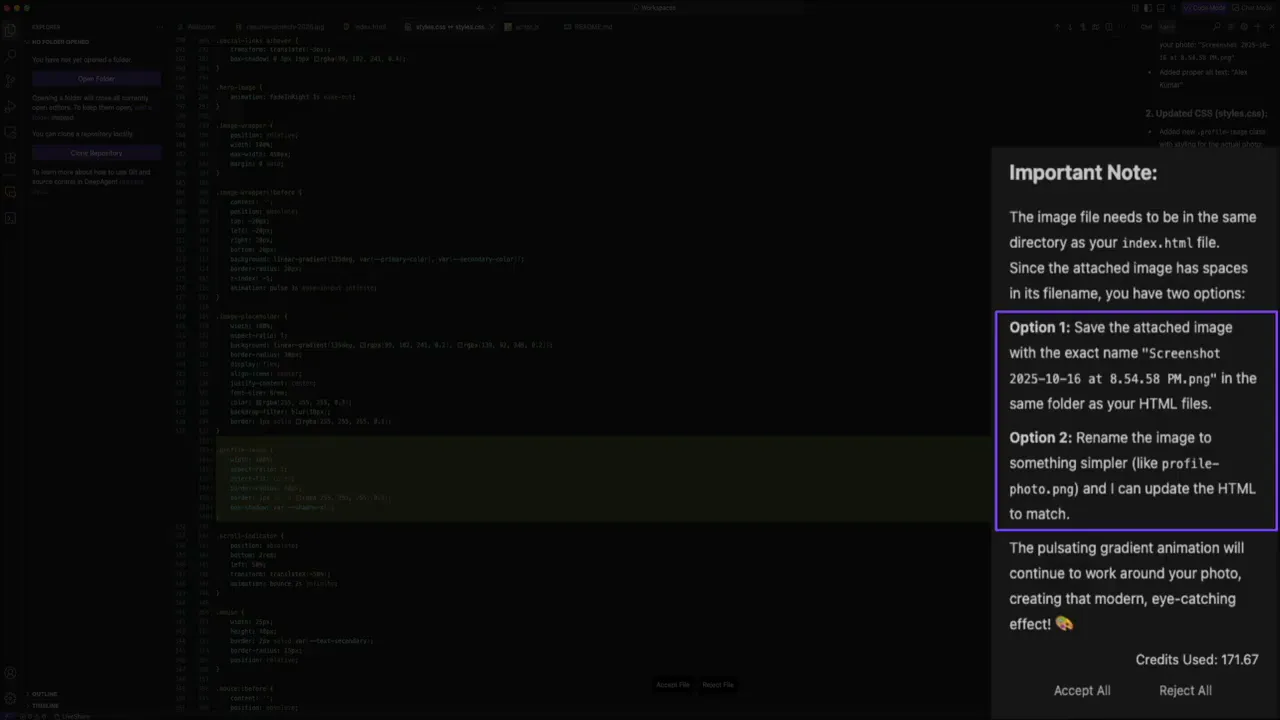Click the .image-wrapper::before selector line

pyautogui.click(x=259, y=192)
